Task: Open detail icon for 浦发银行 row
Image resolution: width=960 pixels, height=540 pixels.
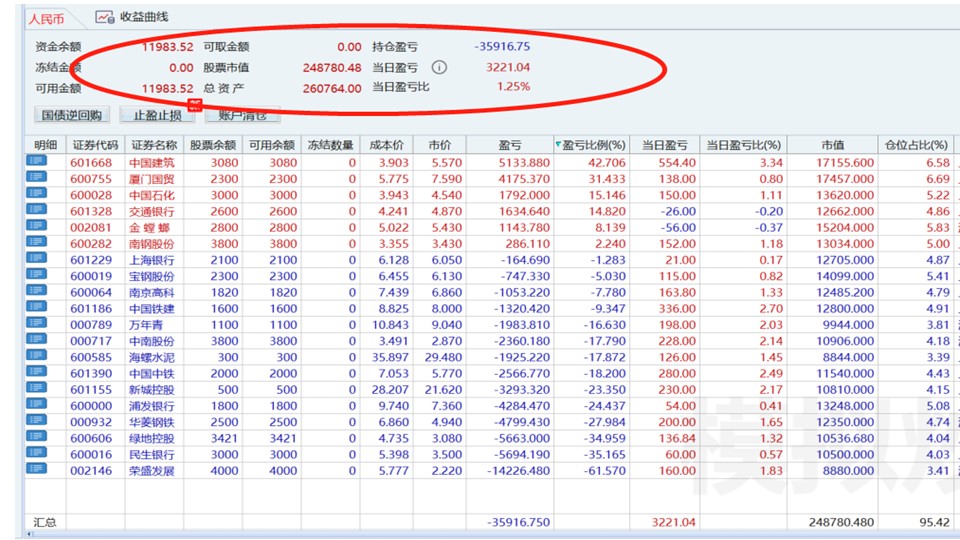Action: 36,404
